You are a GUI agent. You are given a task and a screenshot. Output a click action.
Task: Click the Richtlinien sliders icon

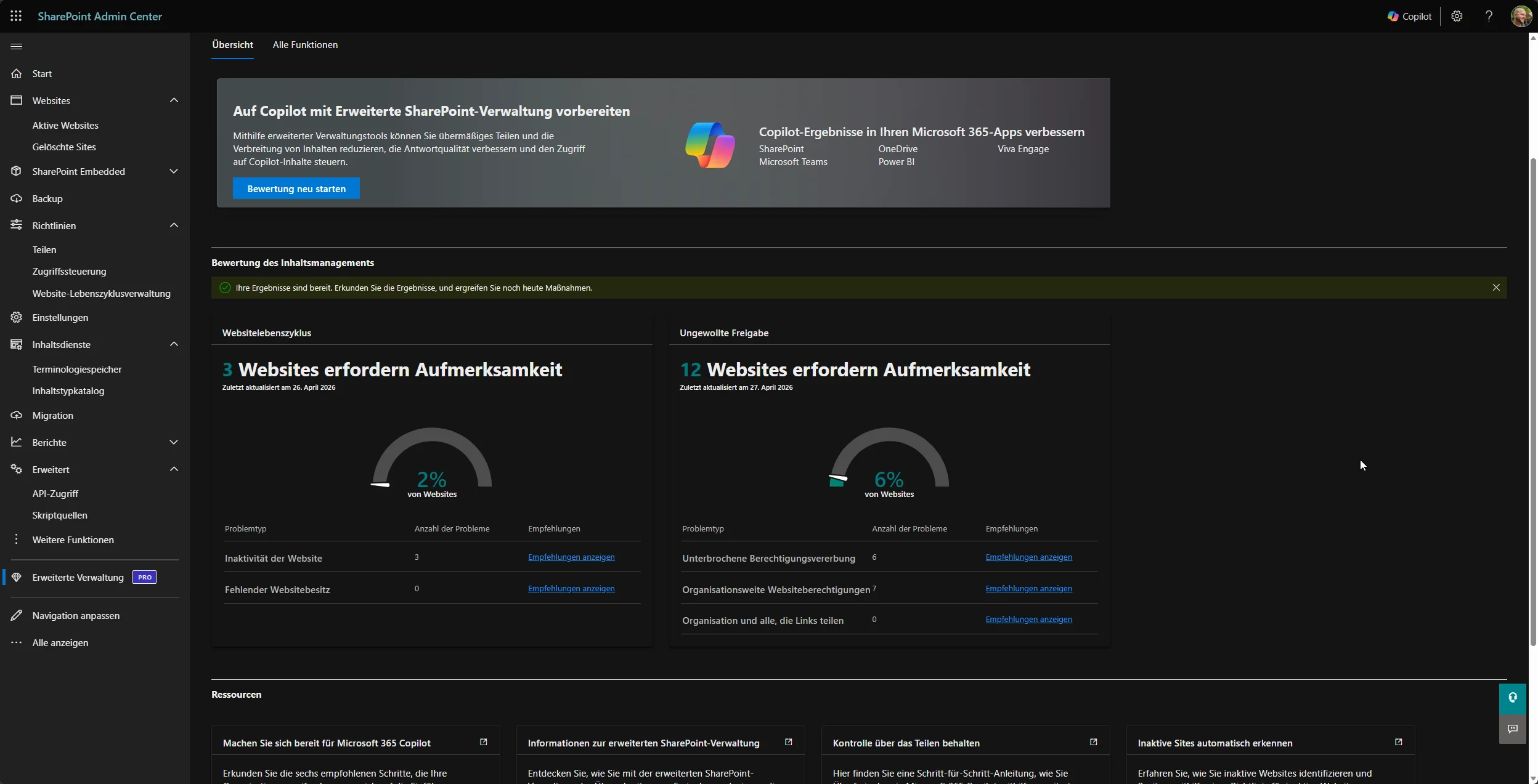(17, 225)
